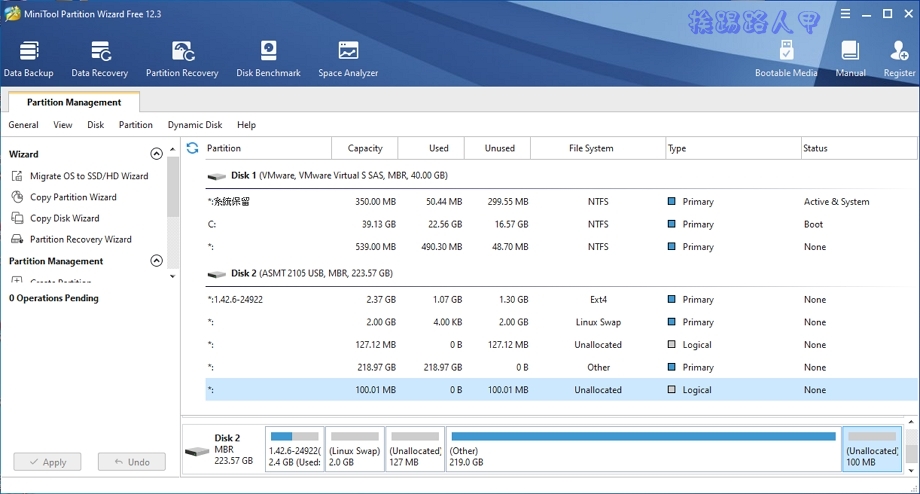Screen dimensions: 920x494
Task: Select the 539.00 MB NTFS partition
Action: pos(561,247)
